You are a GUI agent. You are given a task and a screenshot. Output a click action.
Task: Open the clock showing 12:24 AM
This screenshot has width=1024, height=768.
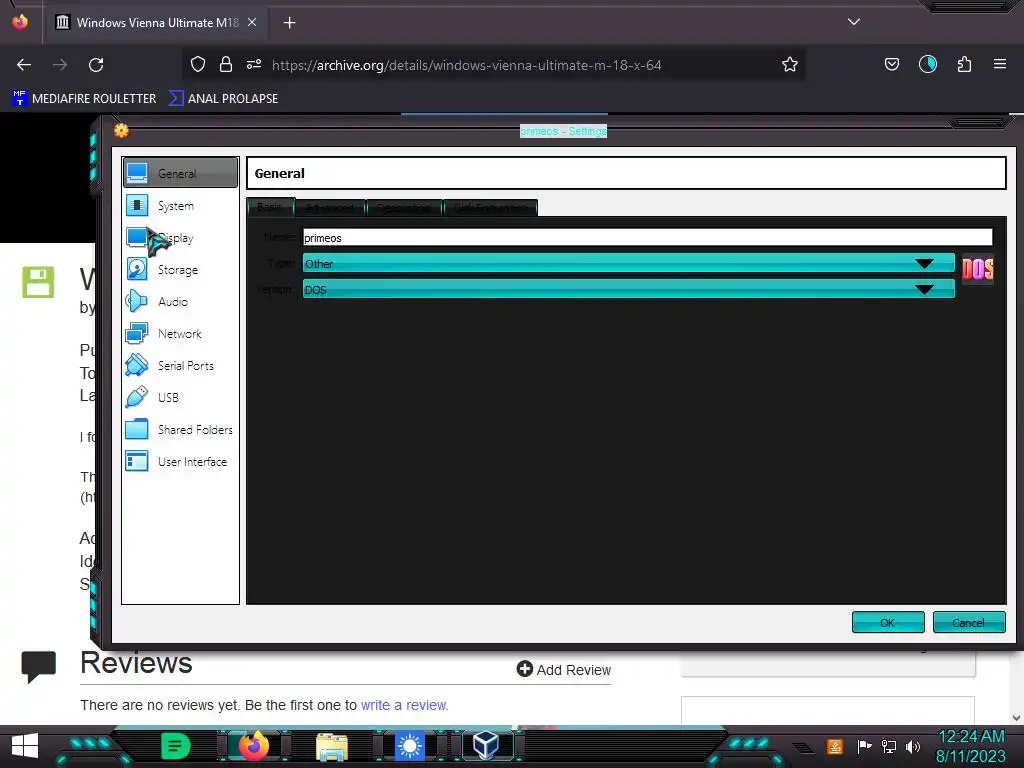pyautogui.click(x=971, y=746)
